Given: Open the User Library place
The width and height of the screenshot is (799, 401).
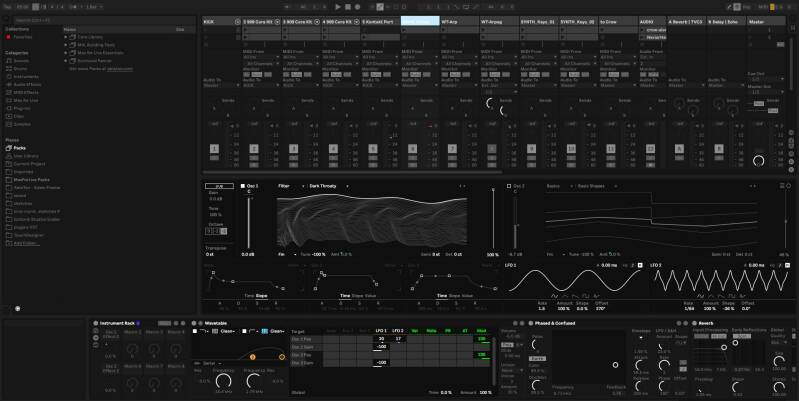Looking at the screenshot, I should tap(25, 155).
